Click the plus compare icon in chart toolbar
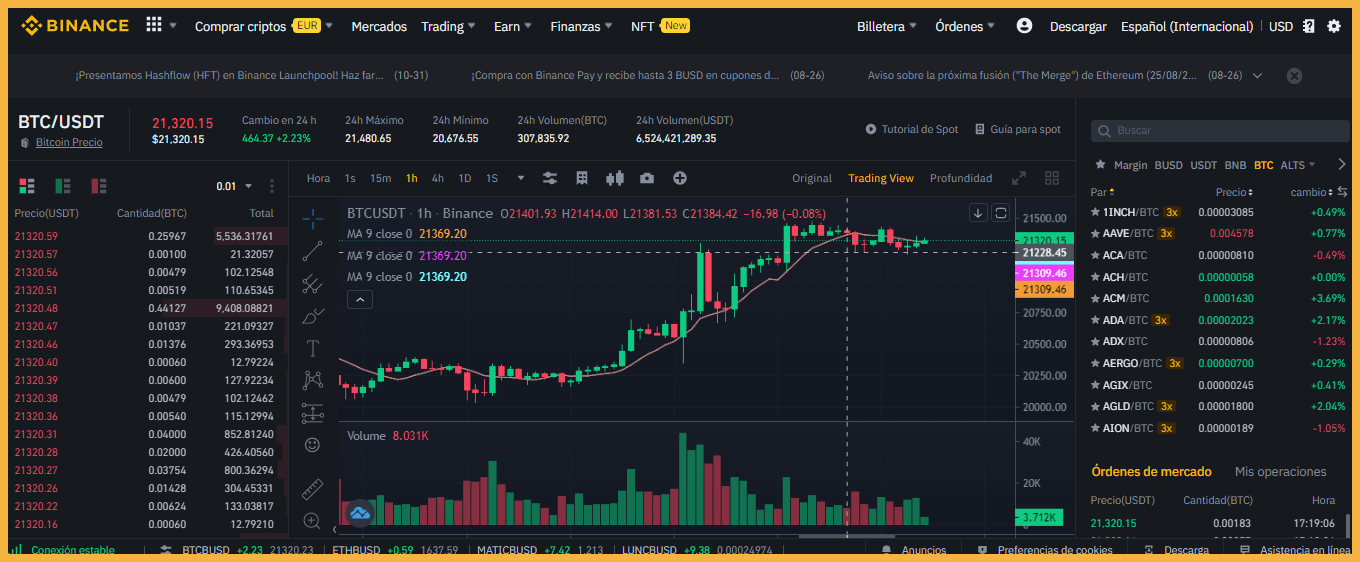 [x=680, y=178]
